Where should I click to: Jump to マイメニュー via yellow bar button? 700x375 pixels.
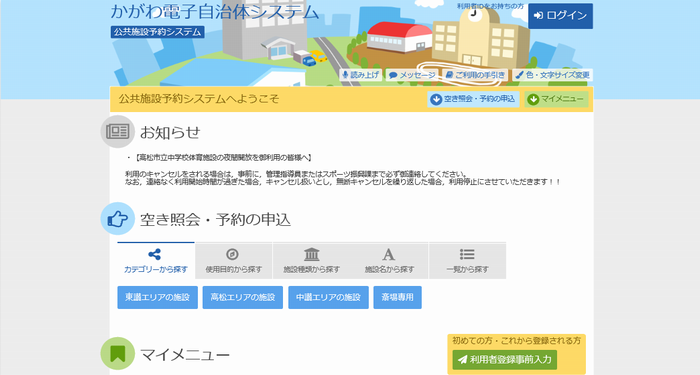click(556, 99)
